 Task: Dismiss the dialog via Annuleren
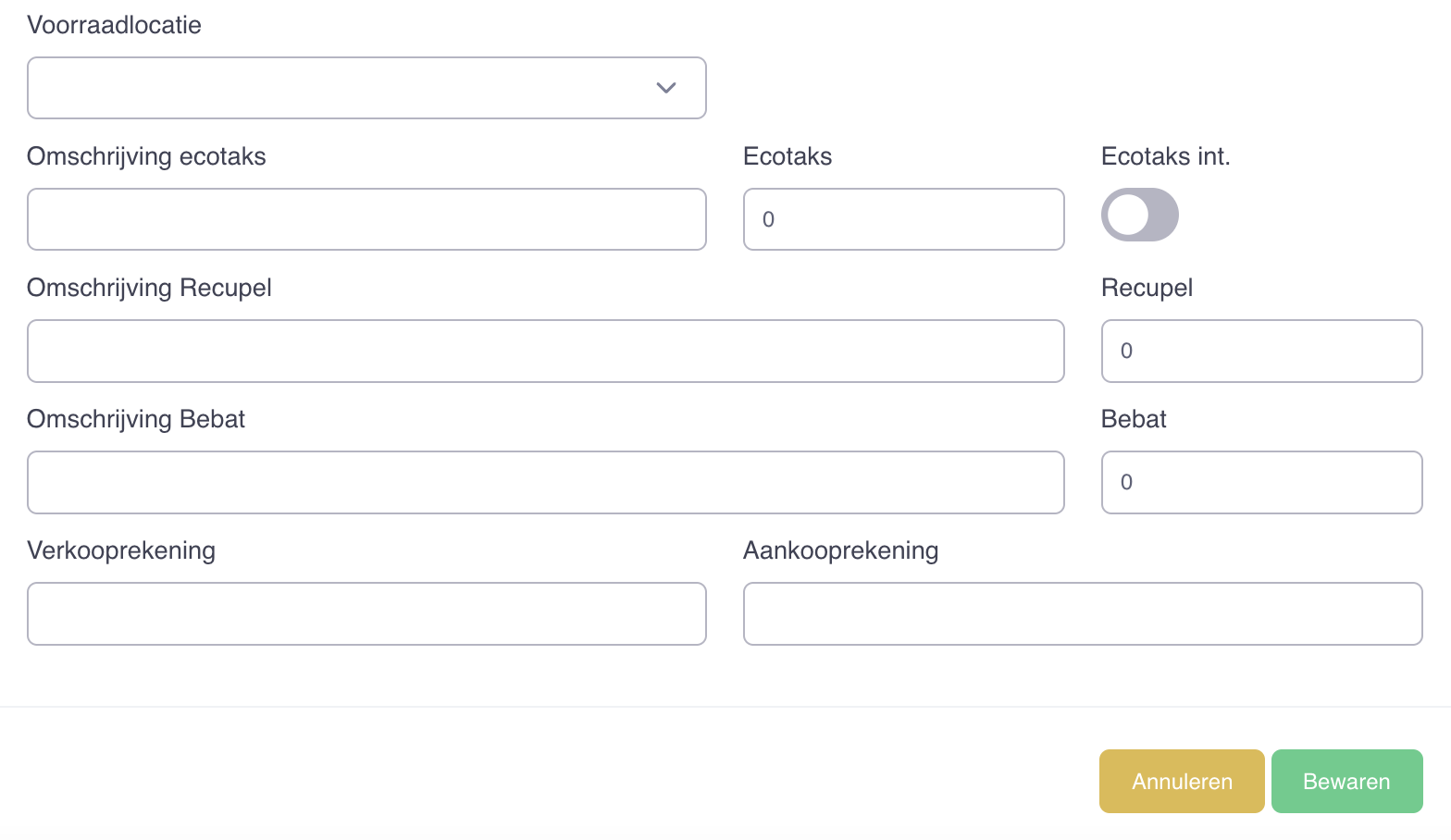[x=1182, y=781]
